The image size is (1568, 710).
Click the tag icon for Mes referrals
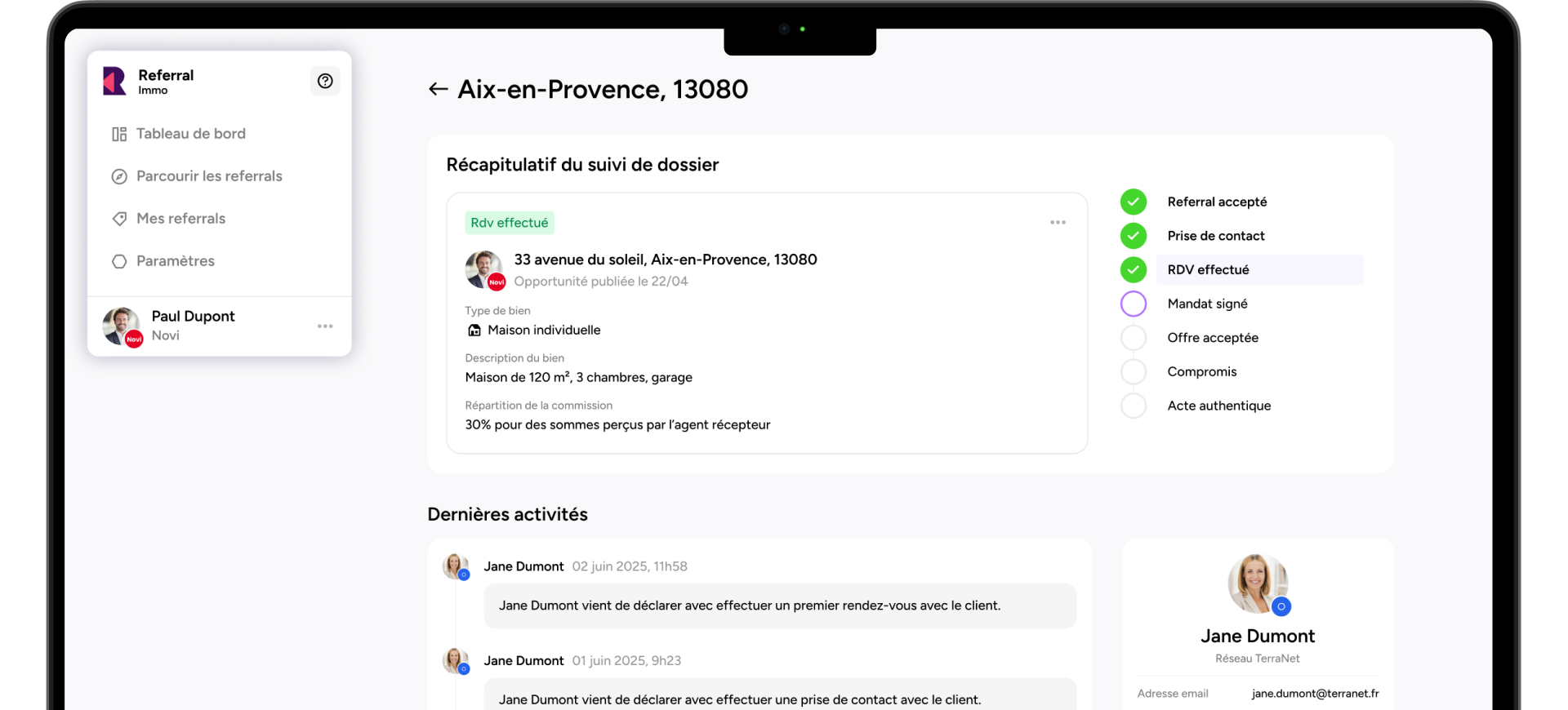[x=119, y=219]
